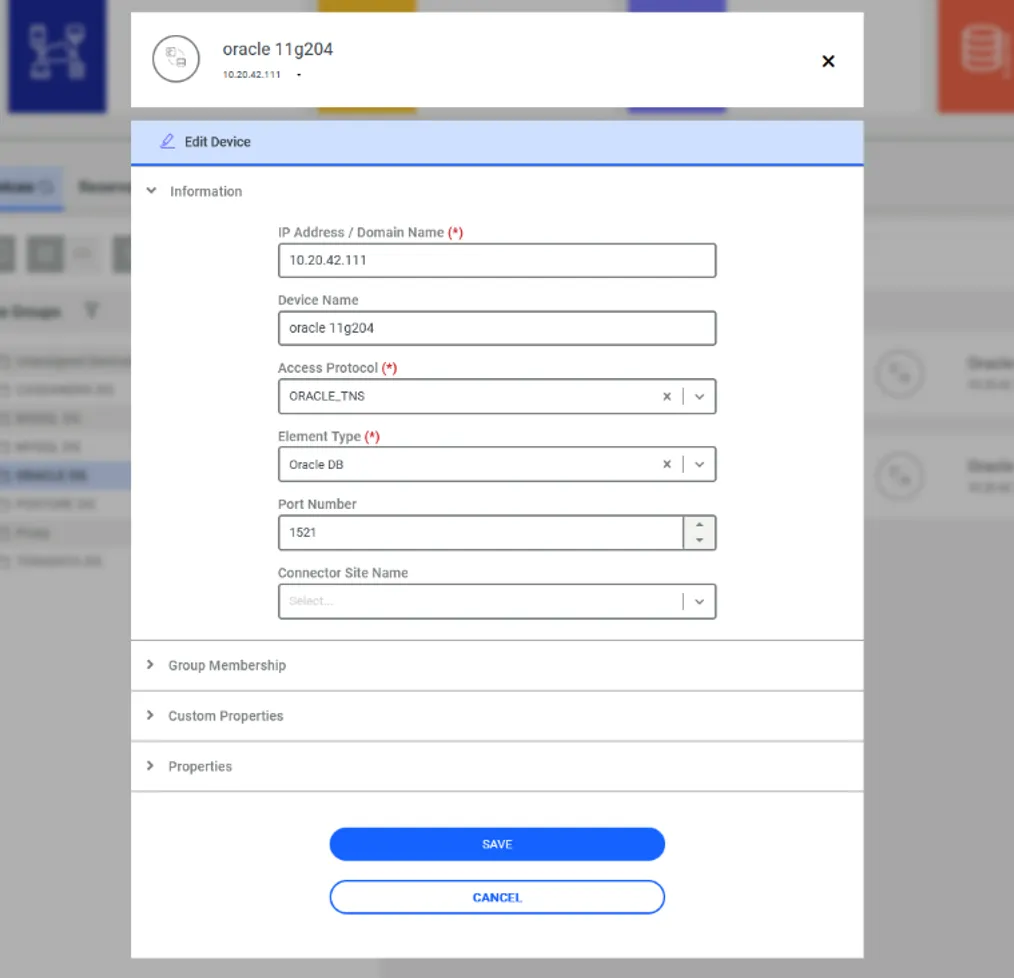
Task: Click the Device Name input field
Action: (x=497, y=328)
